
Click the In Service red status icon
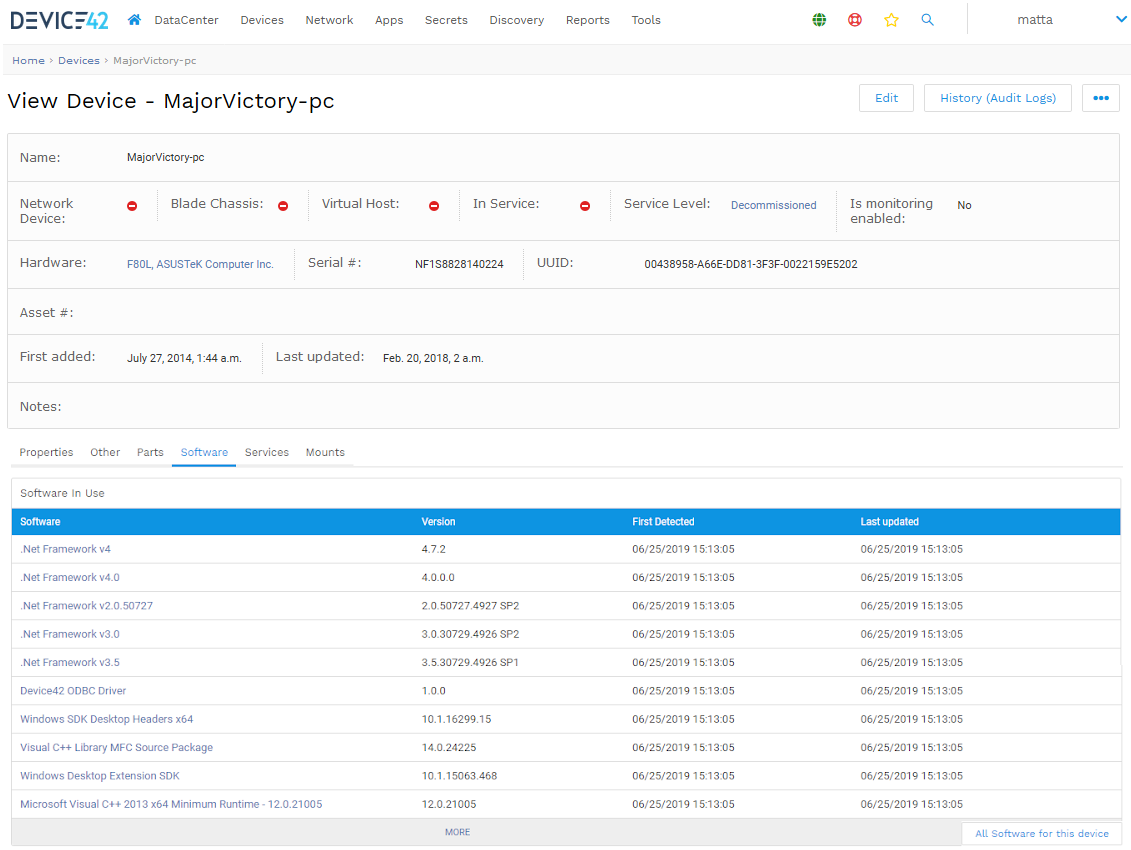[585, 206]
